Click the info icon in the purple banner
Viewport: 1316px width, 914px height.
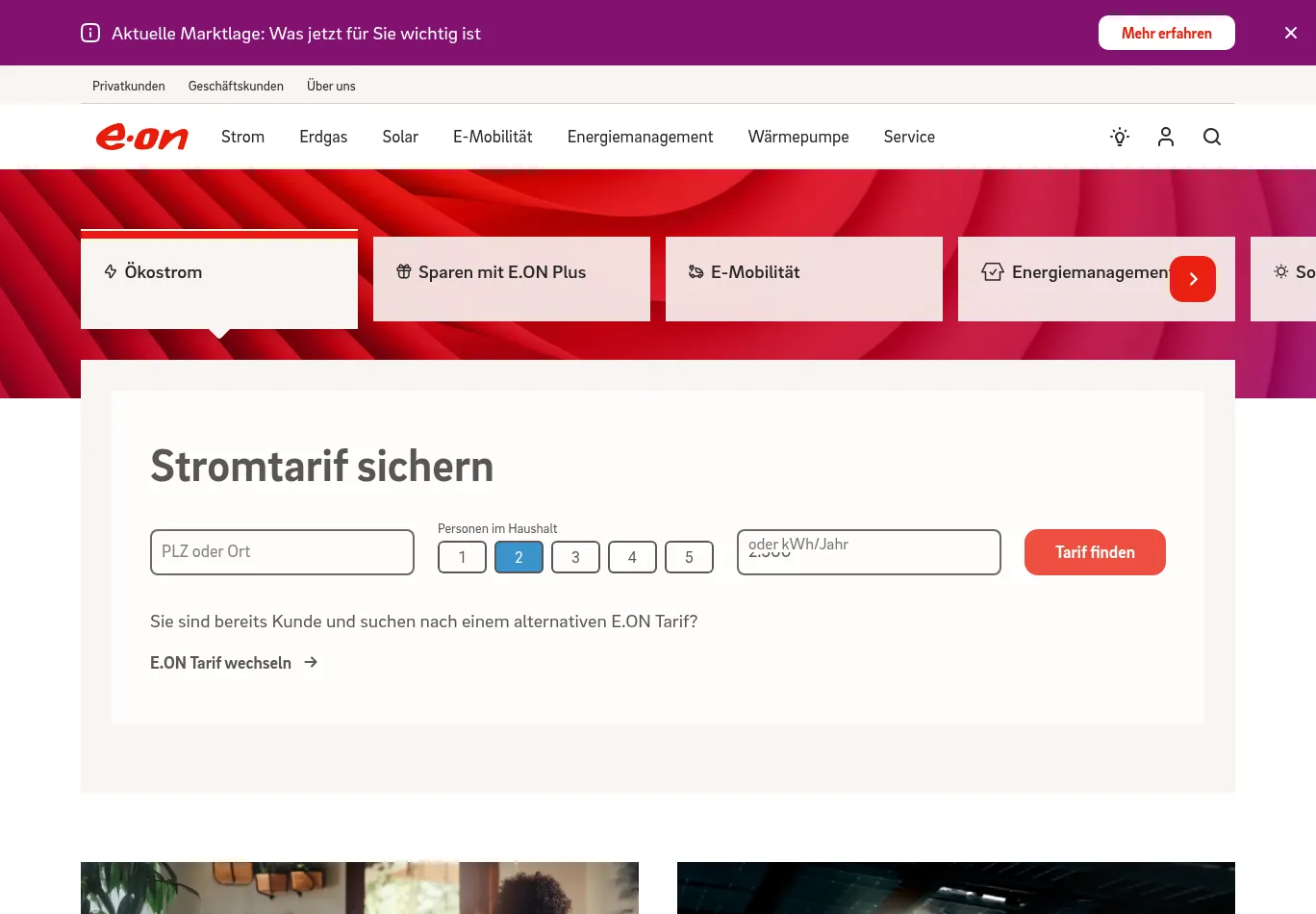tap(90, 34)
